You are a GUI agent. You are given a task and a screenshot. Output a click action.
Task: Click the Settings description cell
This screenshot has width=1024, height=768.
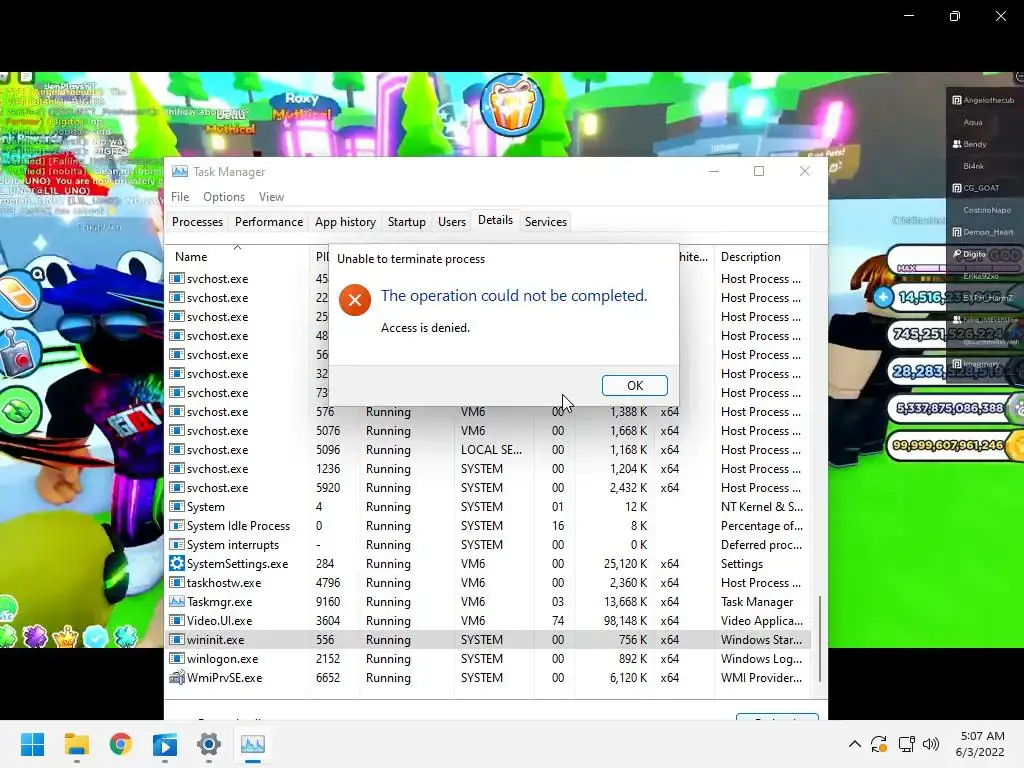pos(742,564)
